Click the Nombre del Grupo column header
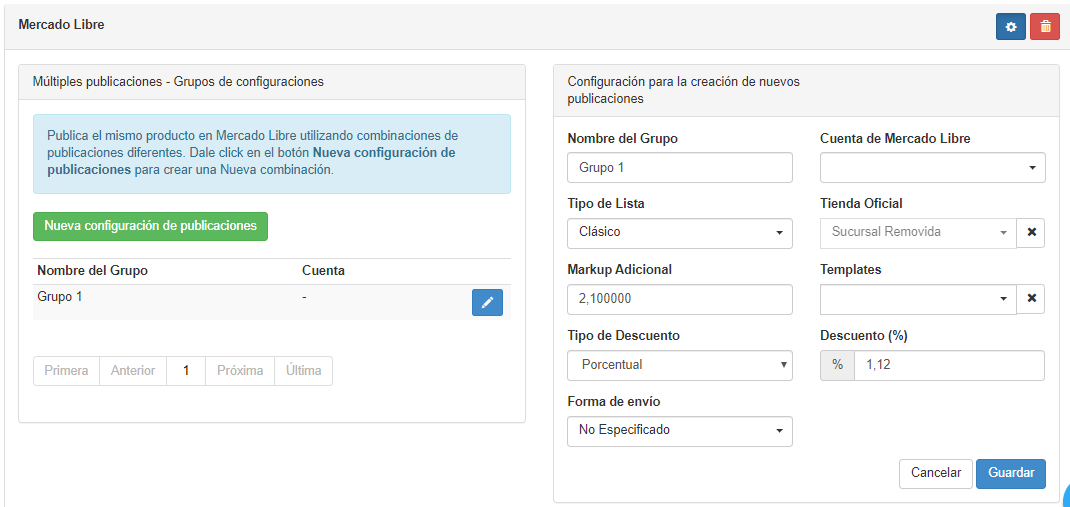The width and height of the screenshot is (1070, 507). (93, 271)
